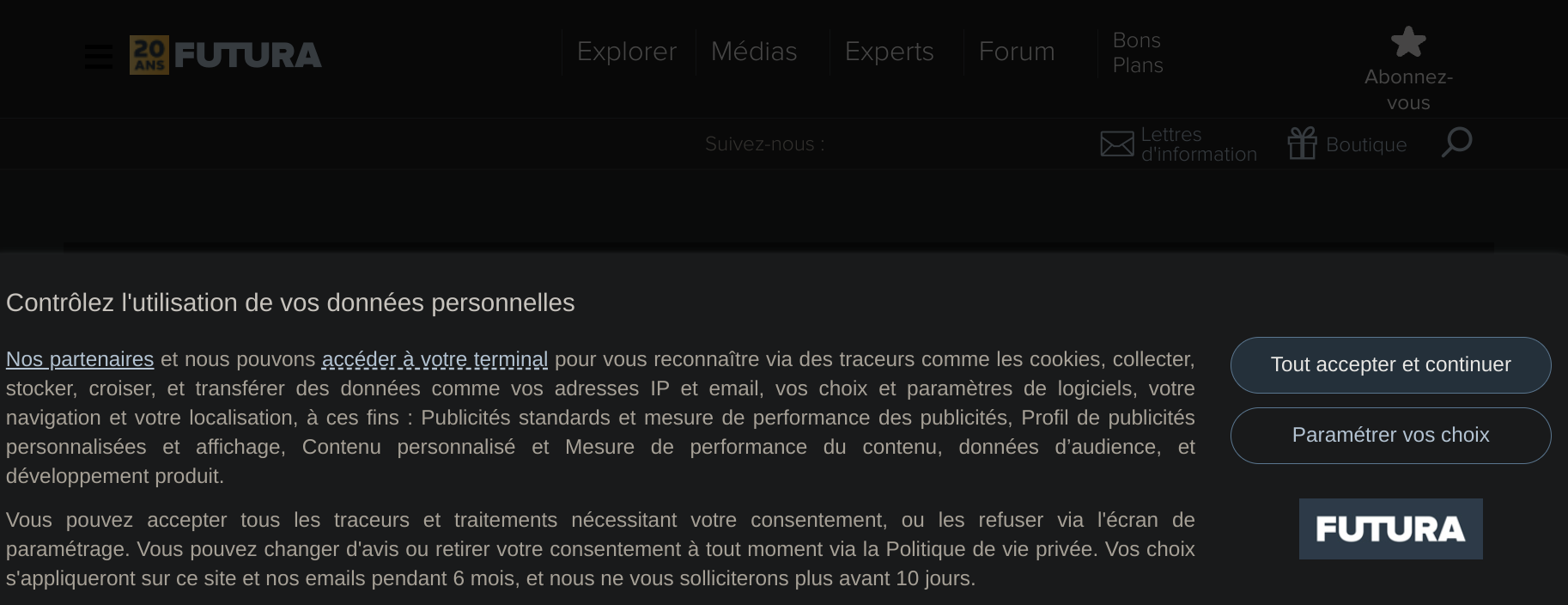Click the Paramétrer vos choix button
Screen dimensions: 1568x605
click(1390, 435)
